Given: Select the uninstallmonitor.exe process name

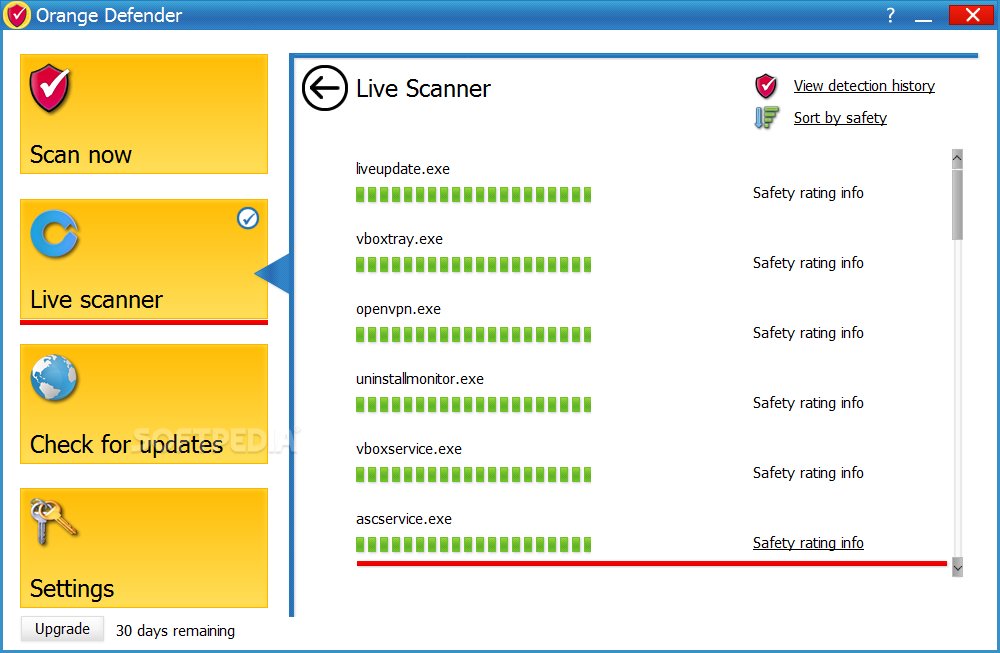Looking at the screenshot, I should [420, 379].
